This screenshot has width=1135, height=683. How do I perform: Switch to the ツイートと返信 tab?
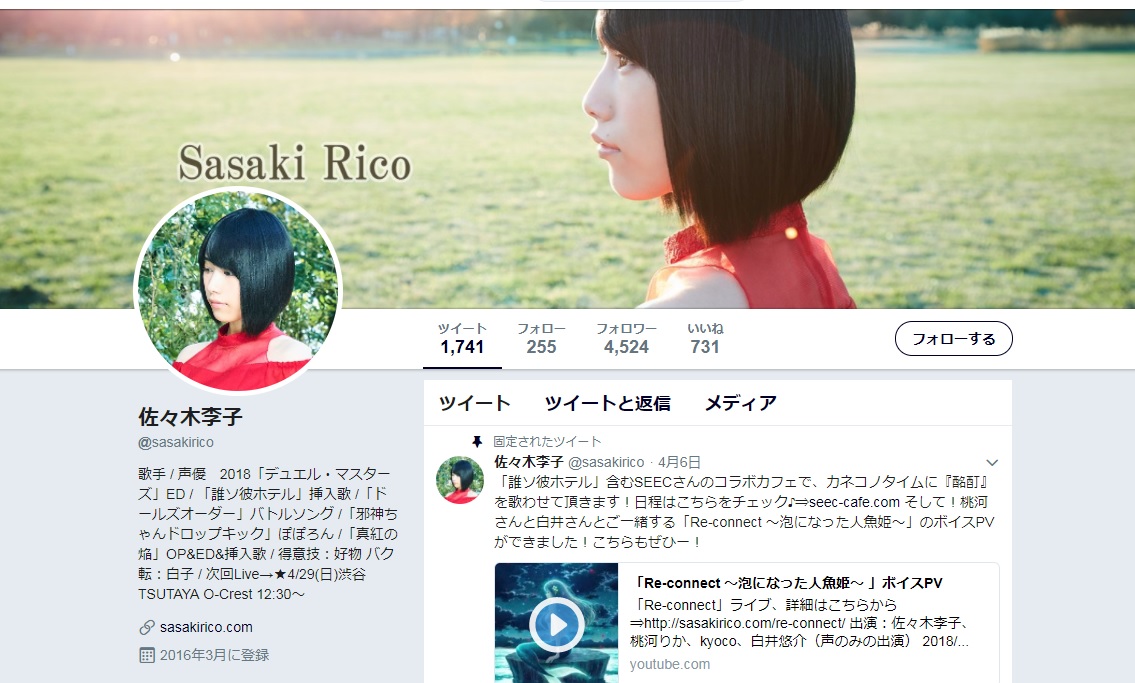(607, 404)
